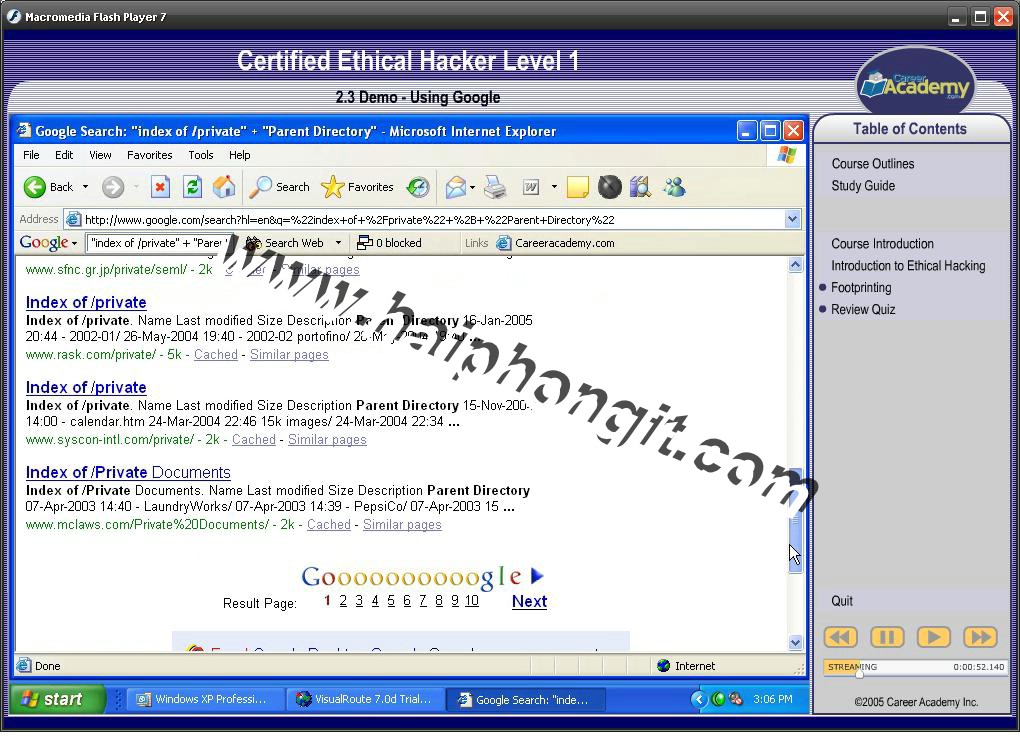Open the Favorites menu

pyautogui.click(x=150, y=155)
